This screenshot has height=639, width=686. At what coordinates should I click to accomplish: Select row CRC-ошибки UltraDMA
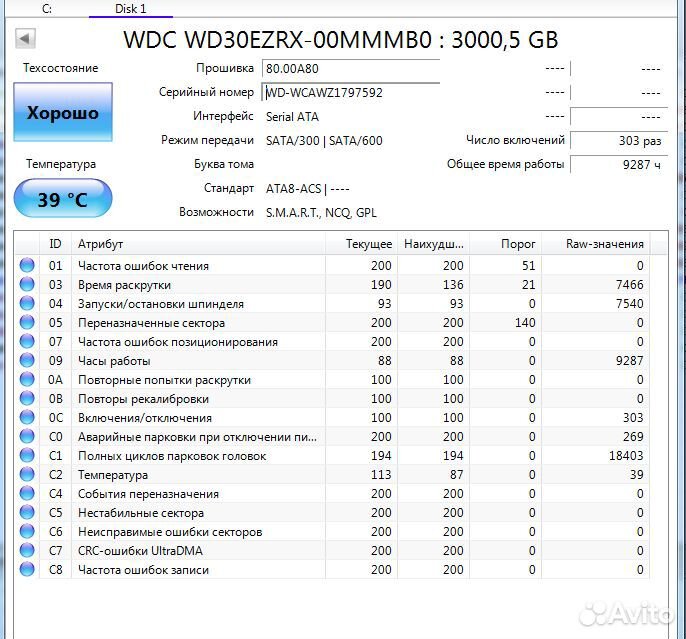(x=332, y=550)
